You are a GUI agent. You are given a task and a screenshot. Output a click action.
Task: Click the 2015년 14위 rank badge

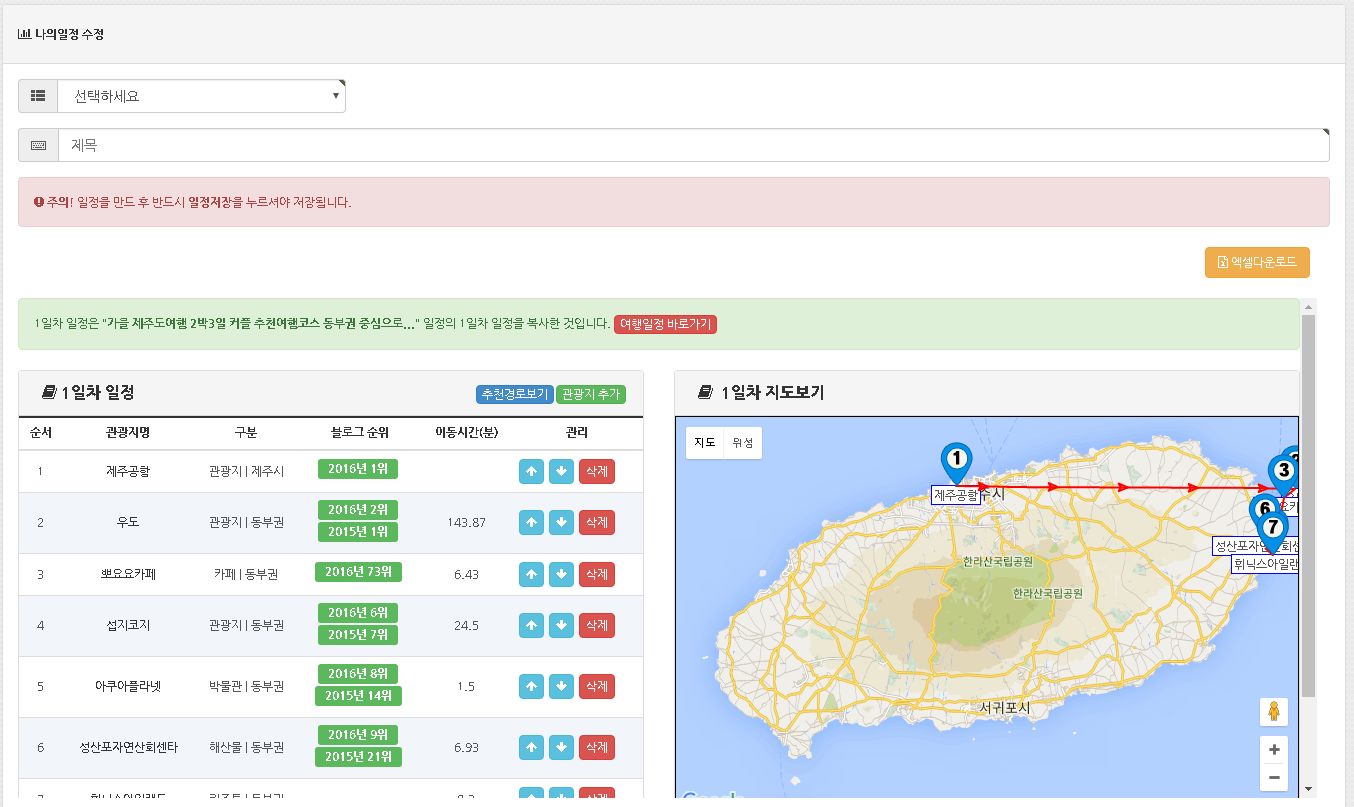pyautogui.click(x=359, y=696)
